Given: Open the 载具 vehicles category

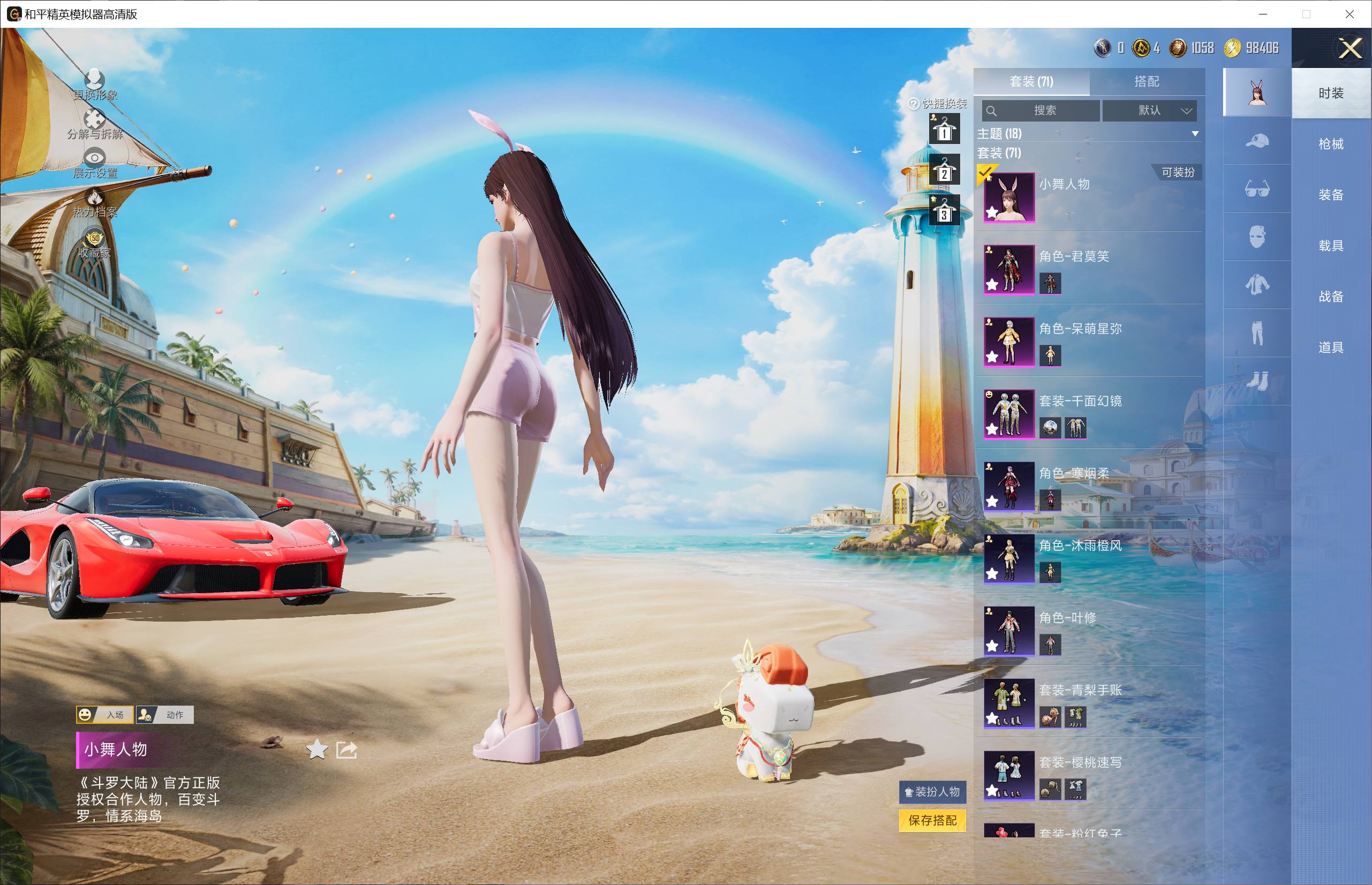Looking at the screenshot, I should pyautogui.click(x=1331, y=246).
